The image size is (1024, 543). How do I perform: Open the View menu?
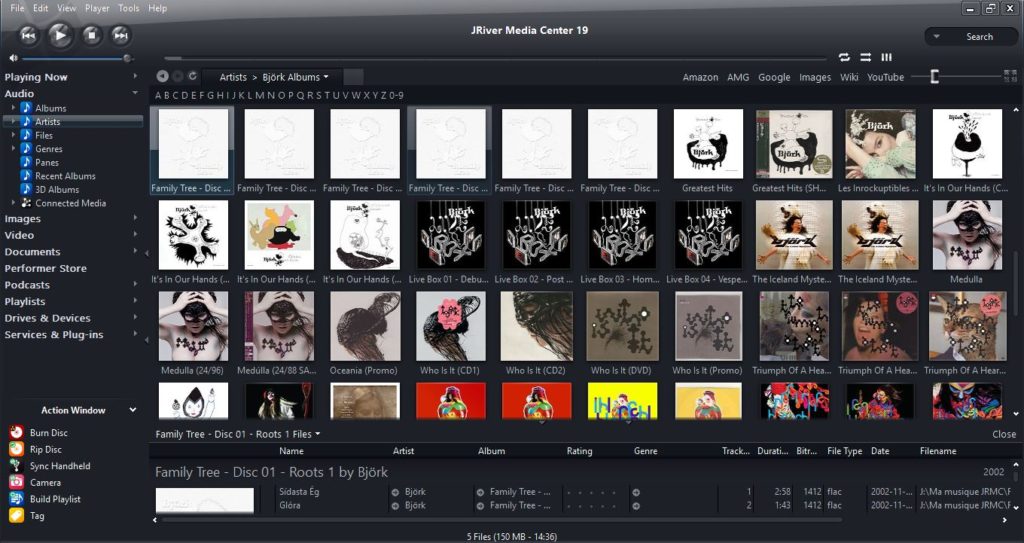pyautogui.click(x=67, y=8)
